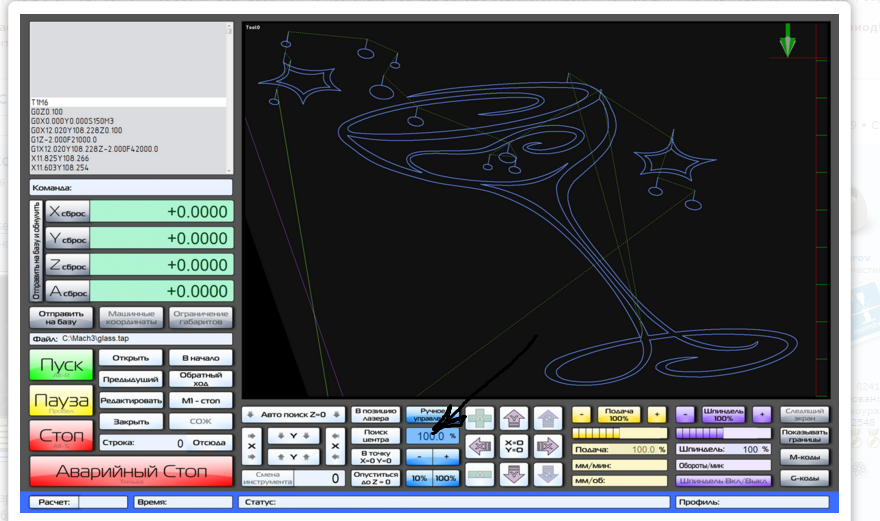This screenshot has width=880, height=521.
Task: Toggle Показывать границы
Action: point(804,436)
